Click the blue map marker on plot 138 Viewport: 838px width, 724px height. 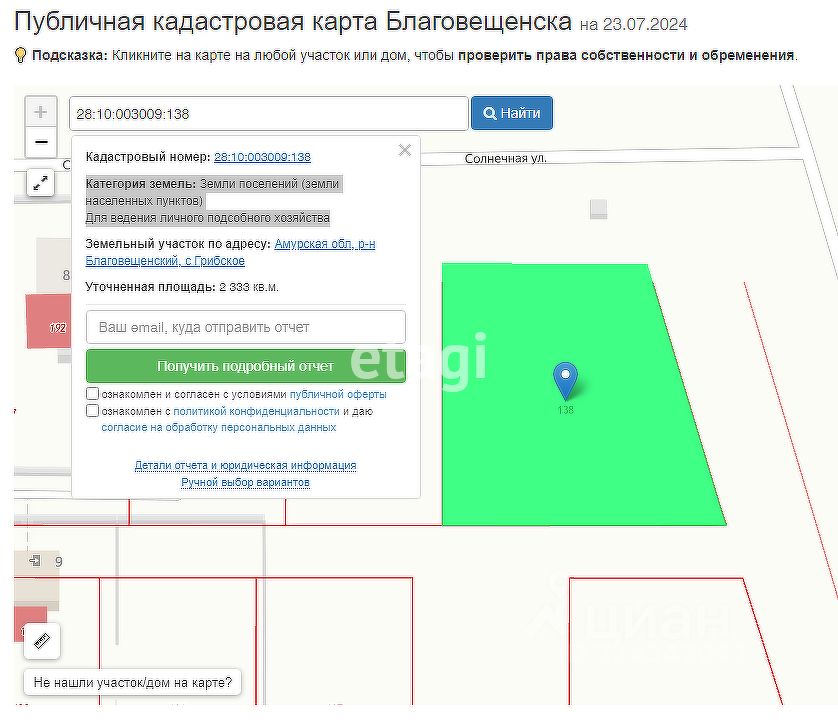(x=565, y=381)
